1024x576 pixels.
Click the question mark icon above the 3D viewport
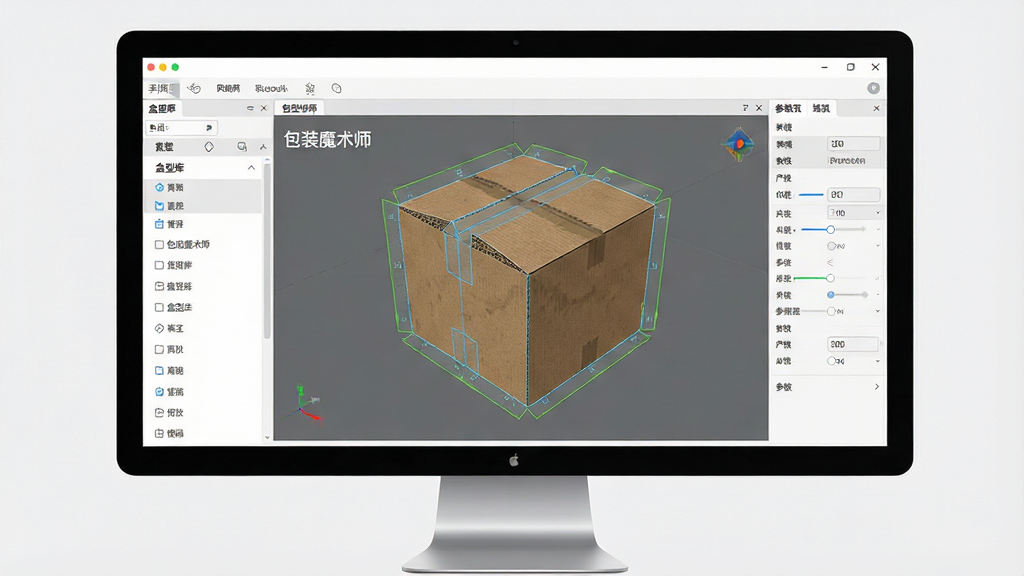point(745,108)
